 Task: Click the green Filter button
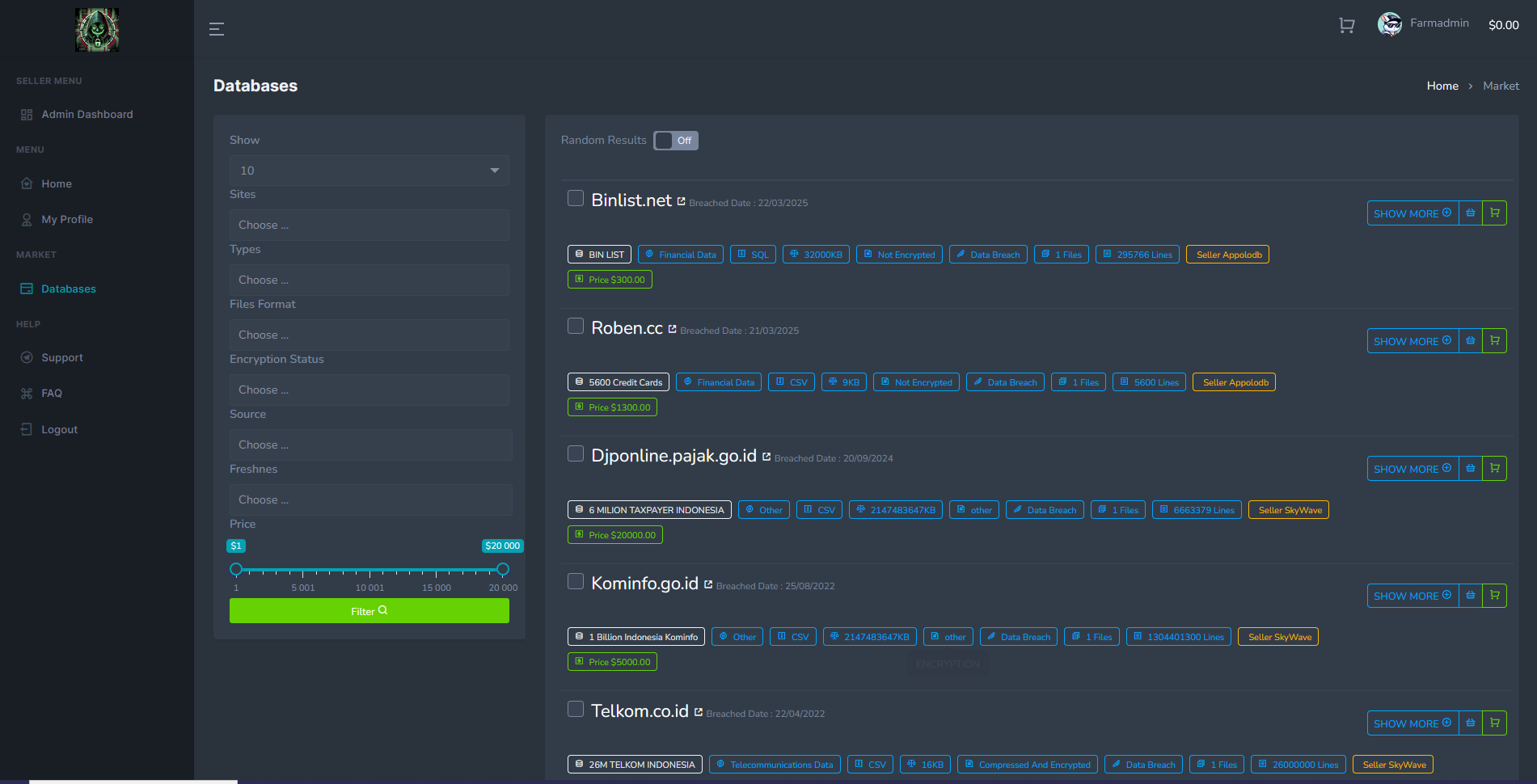(x=369, y=611)
